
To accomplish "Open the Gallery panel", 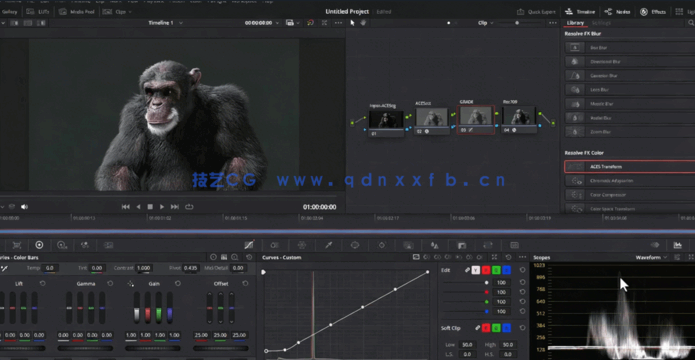I will point(9,12).
